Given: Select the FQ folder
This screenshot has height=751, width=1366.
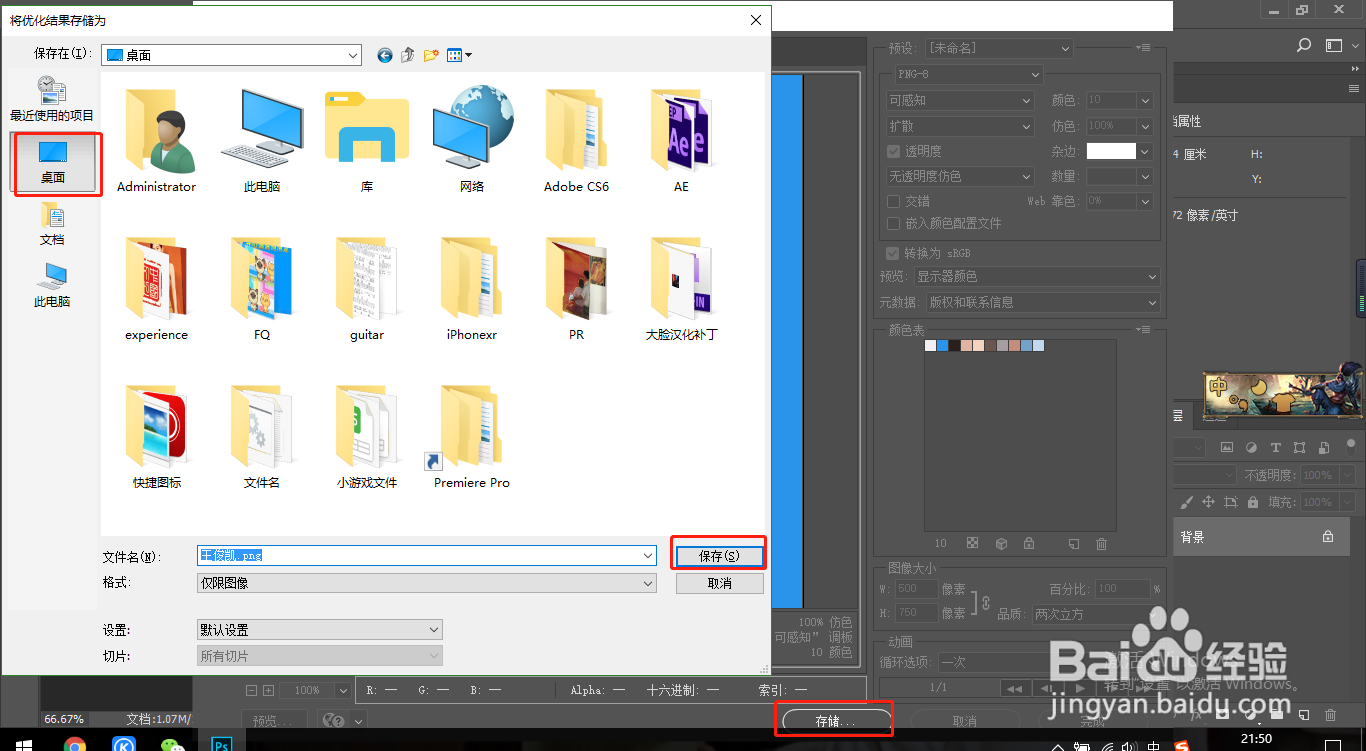Looking at the screenshot, I should (262, 288).
